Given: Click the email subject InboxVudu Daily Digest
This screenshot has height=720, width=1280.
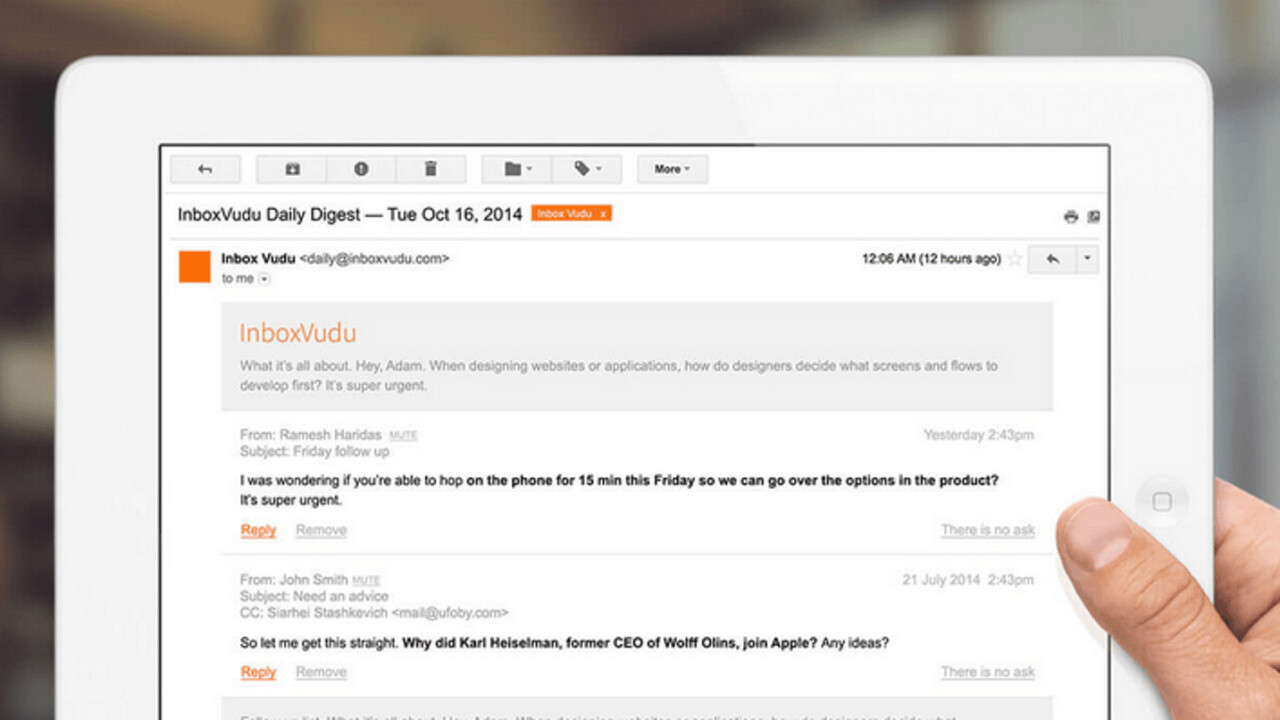Looking at the screenshot, I should coord(350,214).
